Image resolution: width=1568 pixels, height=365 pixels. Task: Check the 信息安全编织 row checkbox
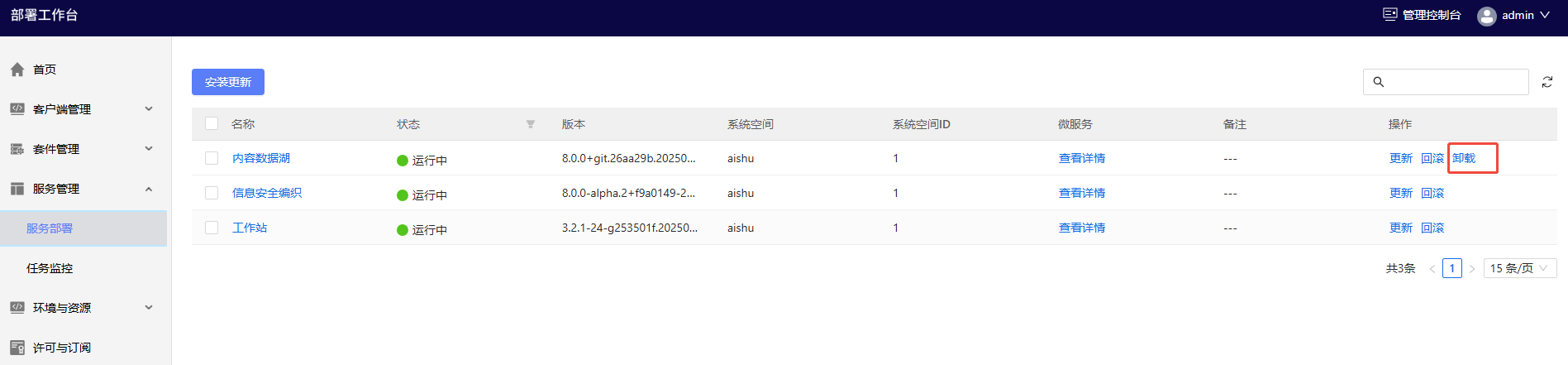tap(212, 193)
